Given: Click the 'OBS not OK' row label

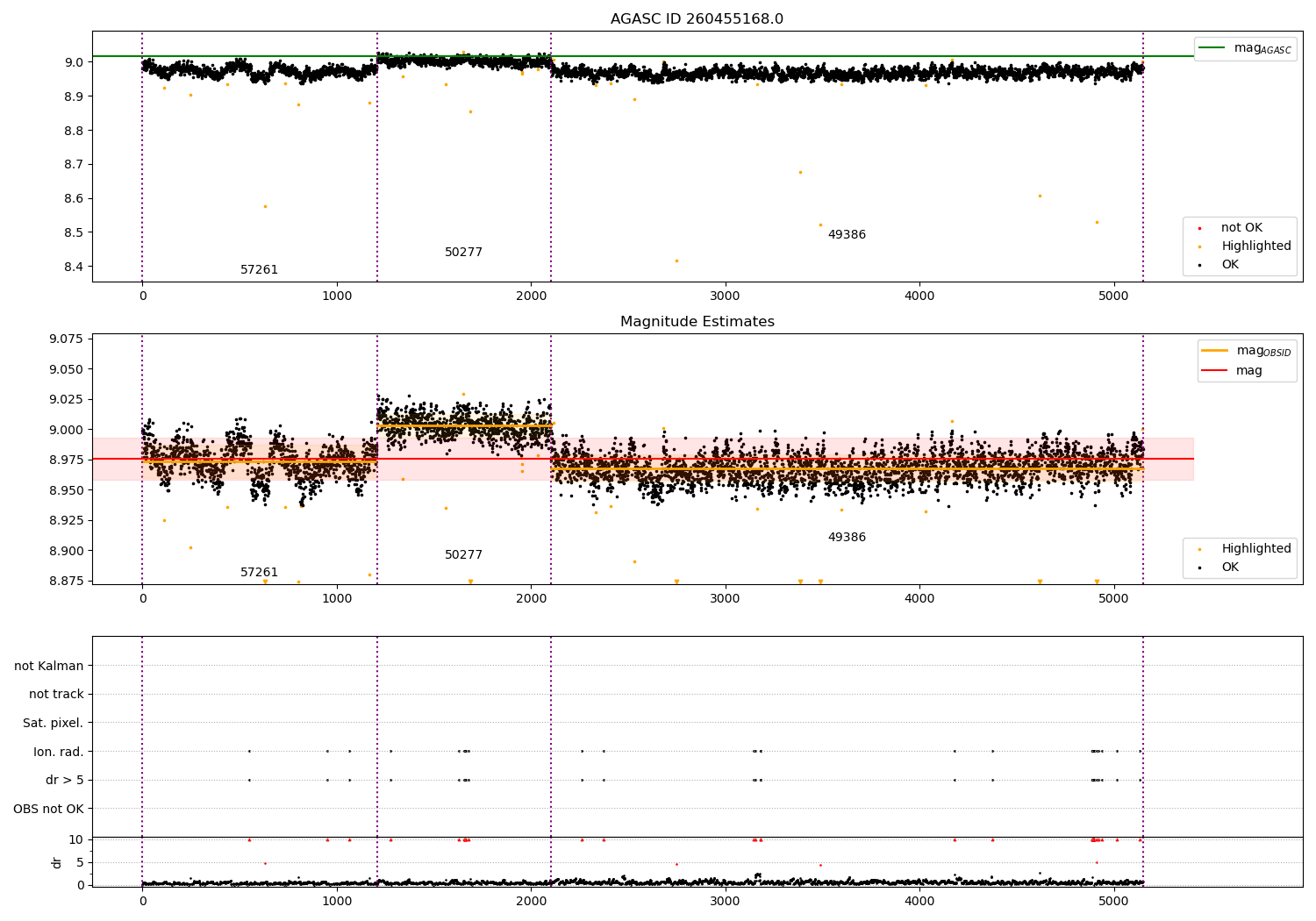Looking at the screenshot, I should point(49,809).
